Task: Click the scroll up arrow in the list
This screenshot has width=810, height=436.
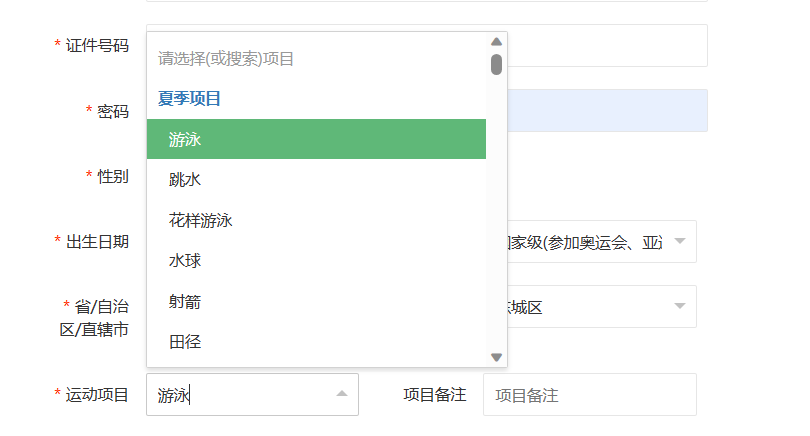Action: point(496,41)
